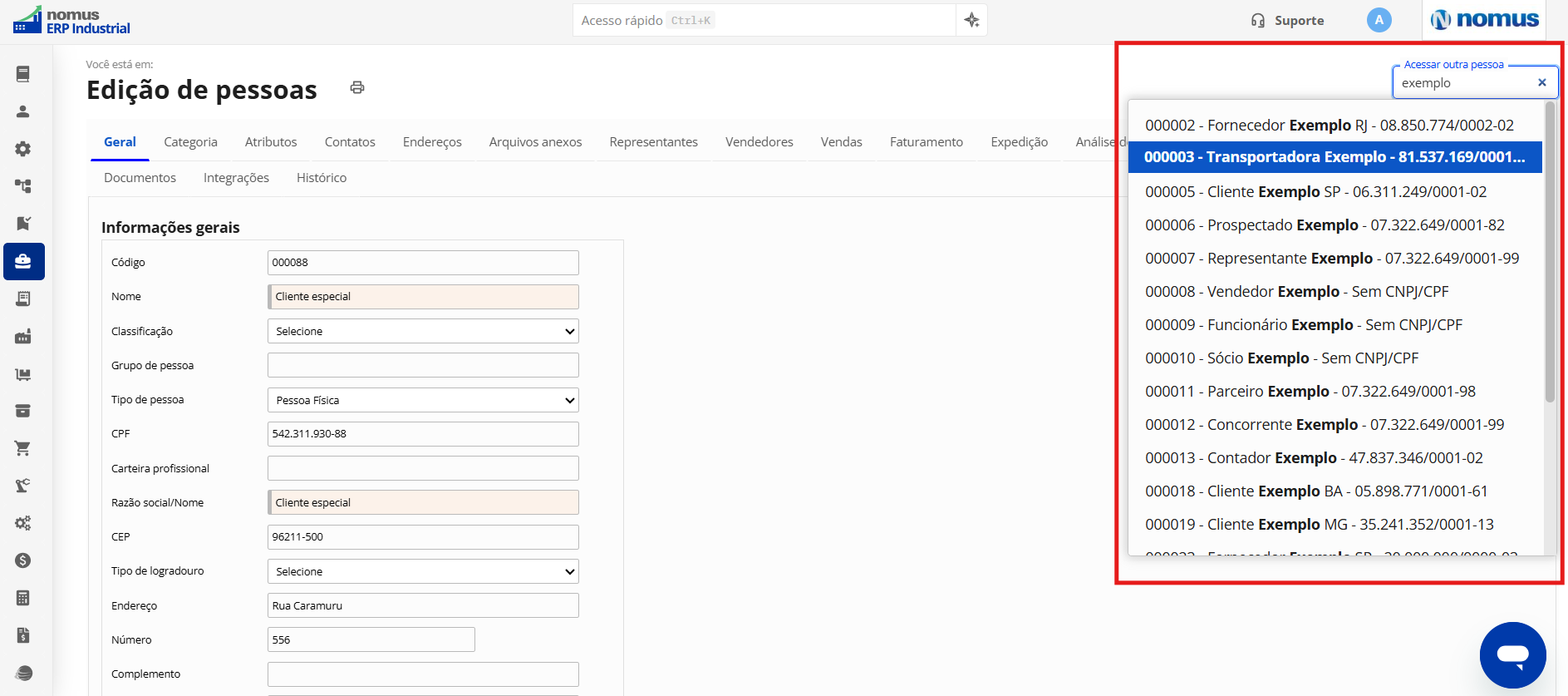Open the Vendas tab
The height and width of the screenshot is (696, 1568).
click(x=842, y=142)
